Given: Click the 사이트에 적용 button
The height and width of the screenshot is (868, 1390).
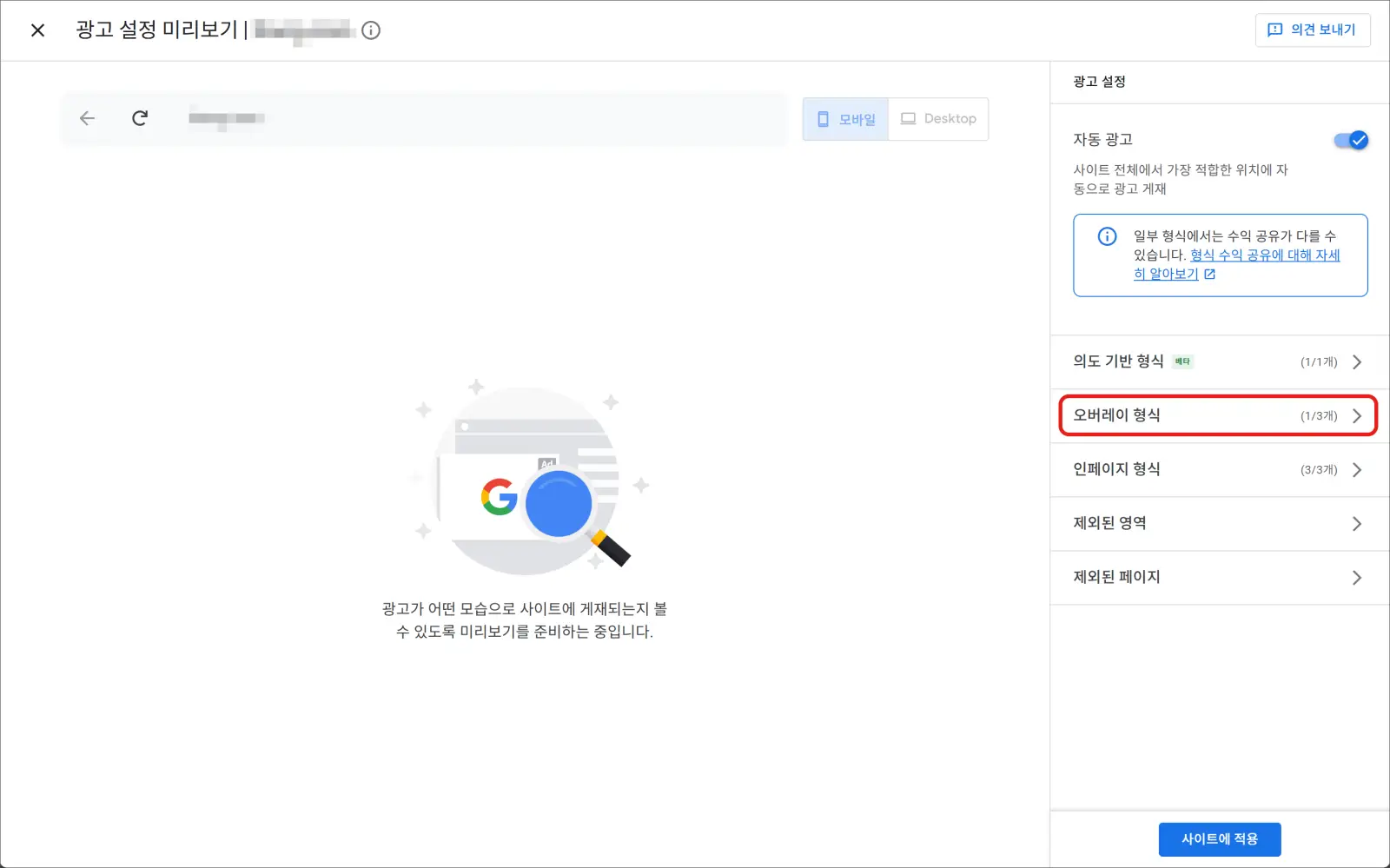Looking at the screenshot, I should [1220, 839].
